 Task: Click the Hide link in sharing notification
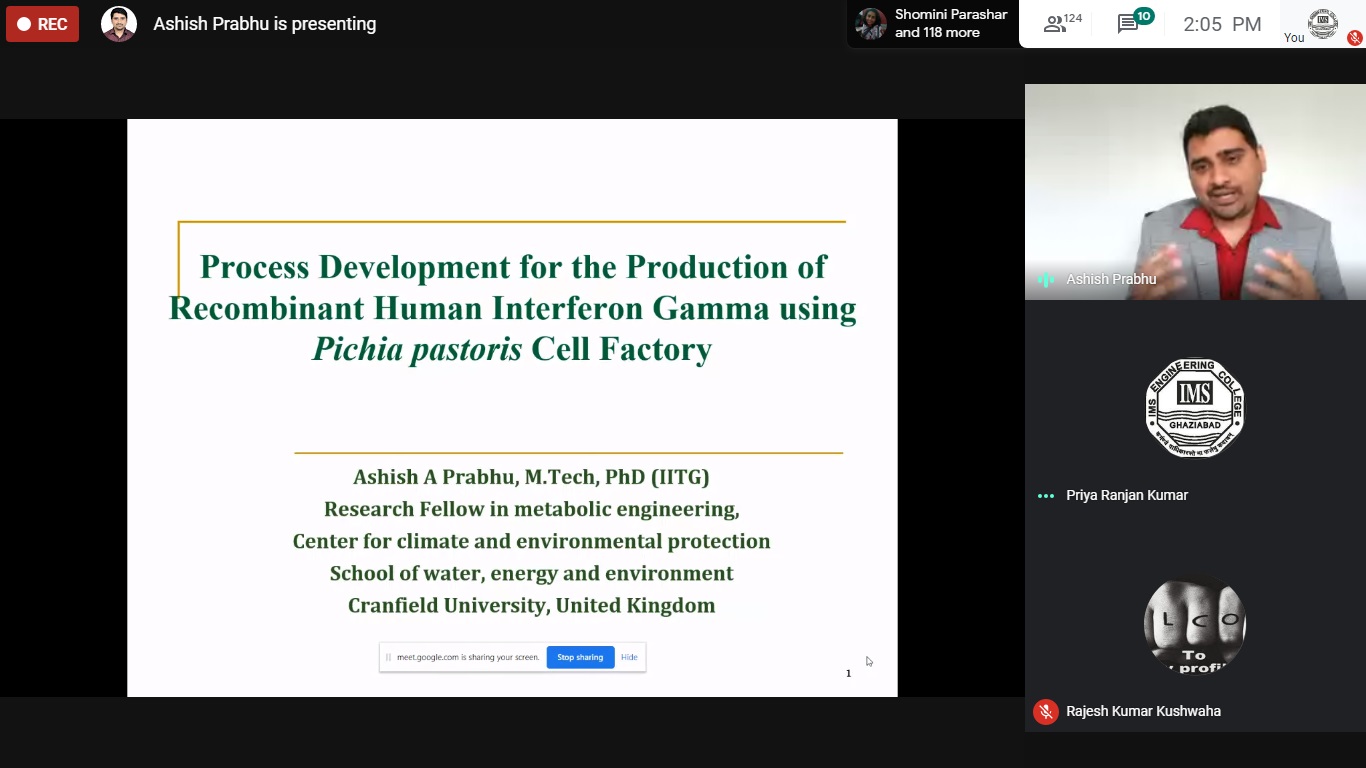pyautogui.click(x=629, y=657)
